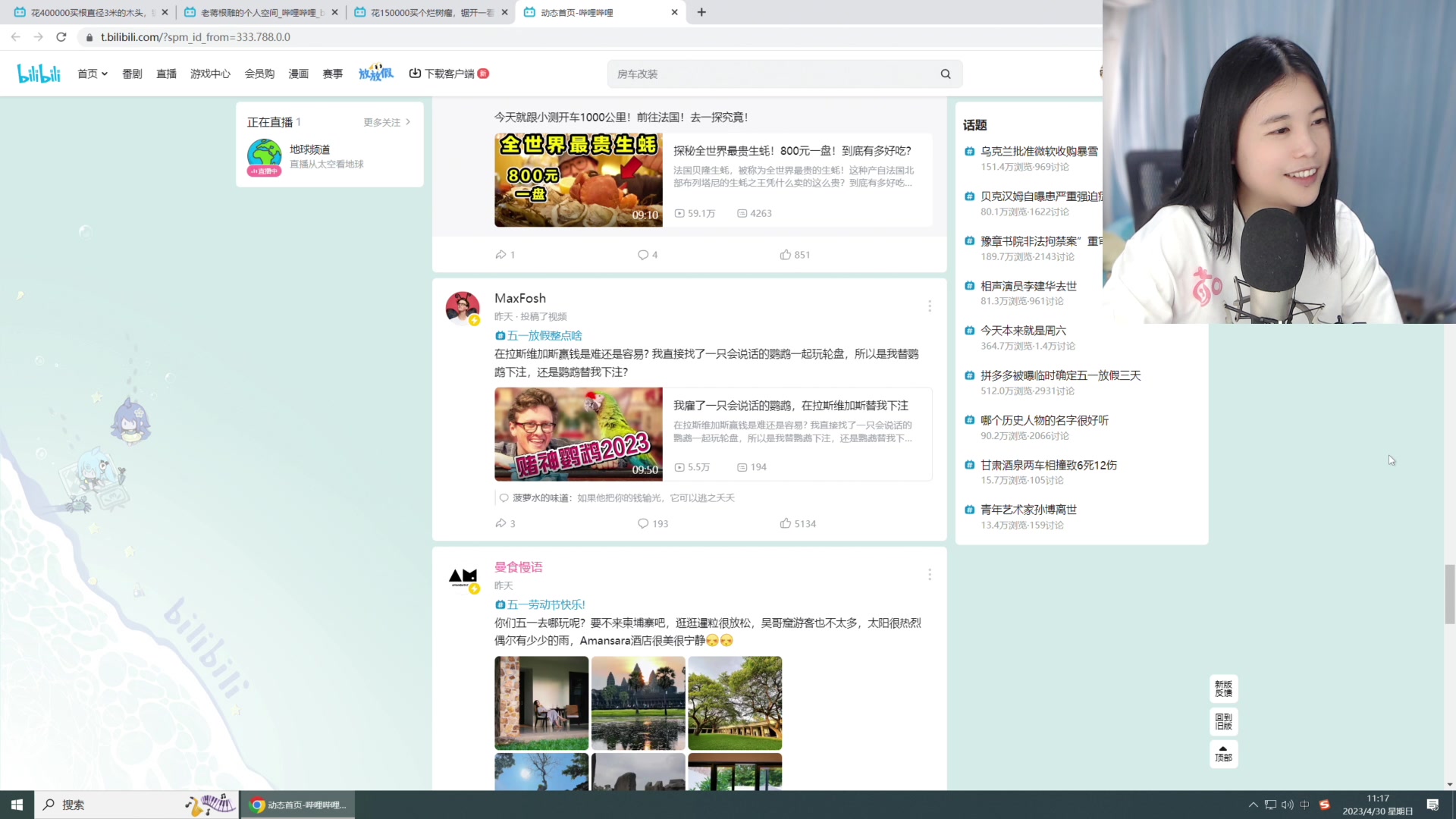This screenshot has height=819, width=1456.
Task: Click the bilibili logo in the header
Action: click(x=39, y=74)
